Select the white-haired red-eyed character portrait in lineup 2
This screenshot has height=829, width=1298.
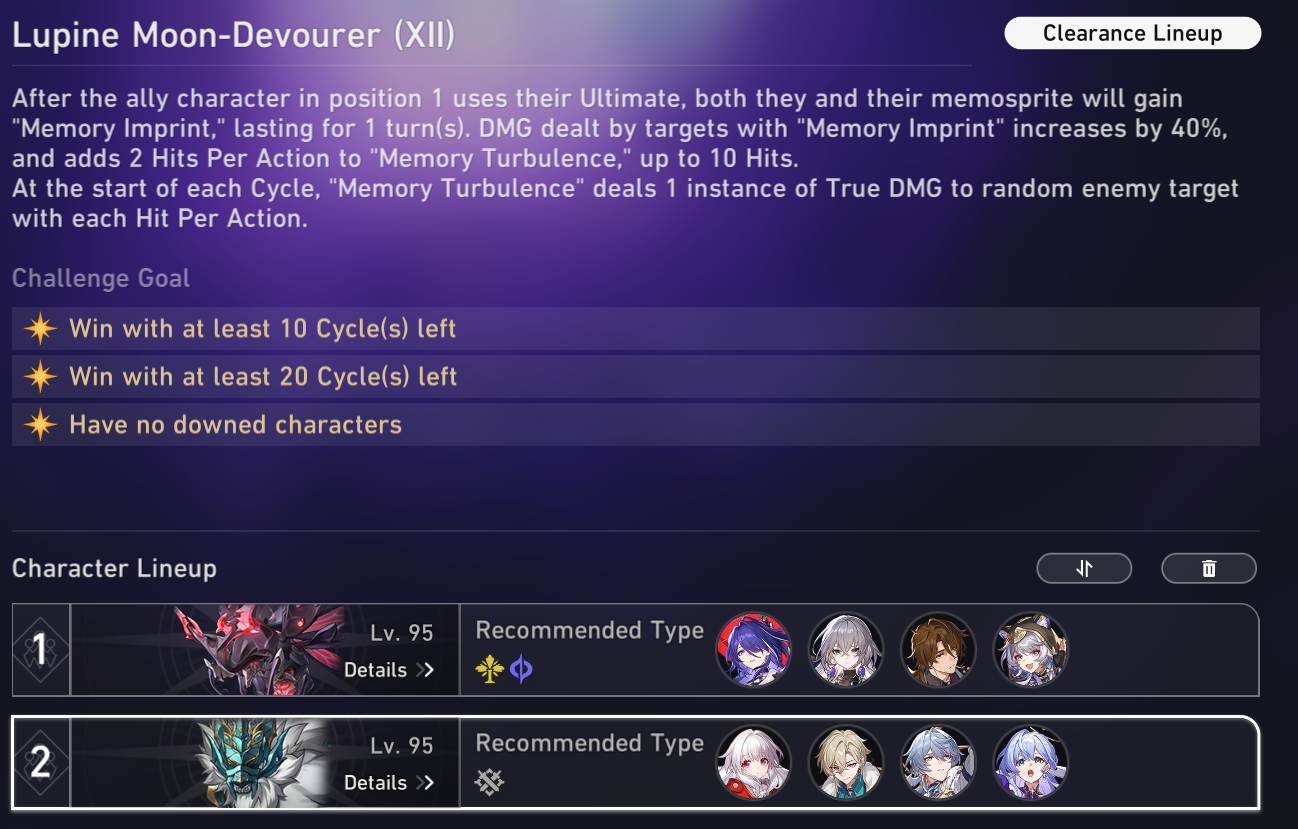click(754, 763)
